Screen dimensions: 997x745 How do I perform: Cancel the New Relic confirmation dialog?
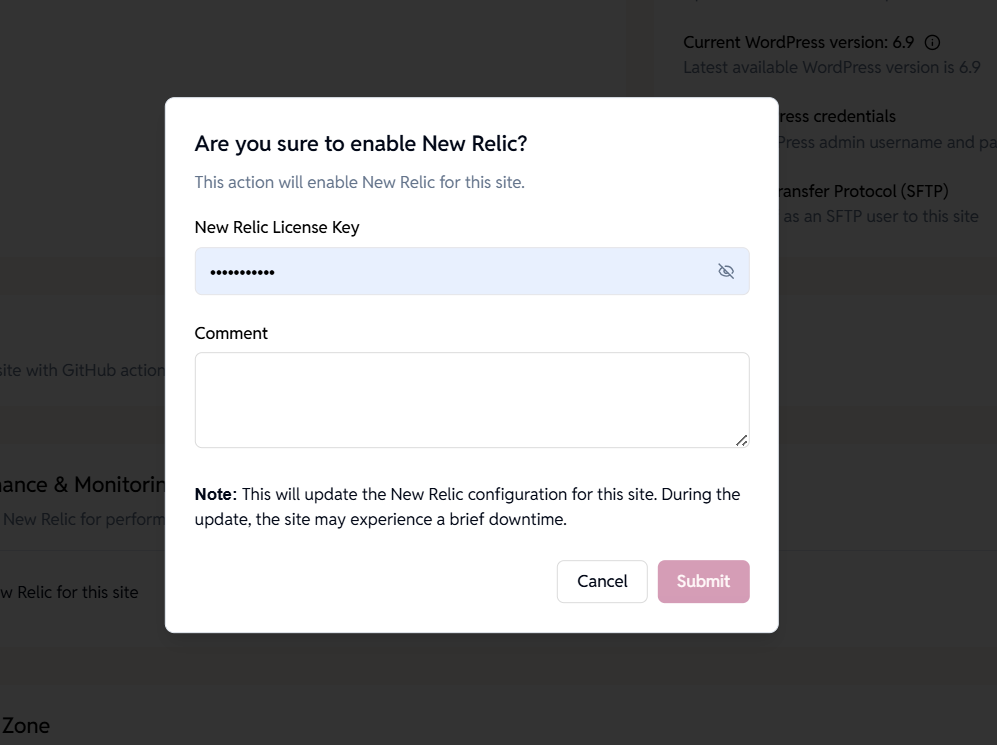pyautogui.click(x=602, y=581)
